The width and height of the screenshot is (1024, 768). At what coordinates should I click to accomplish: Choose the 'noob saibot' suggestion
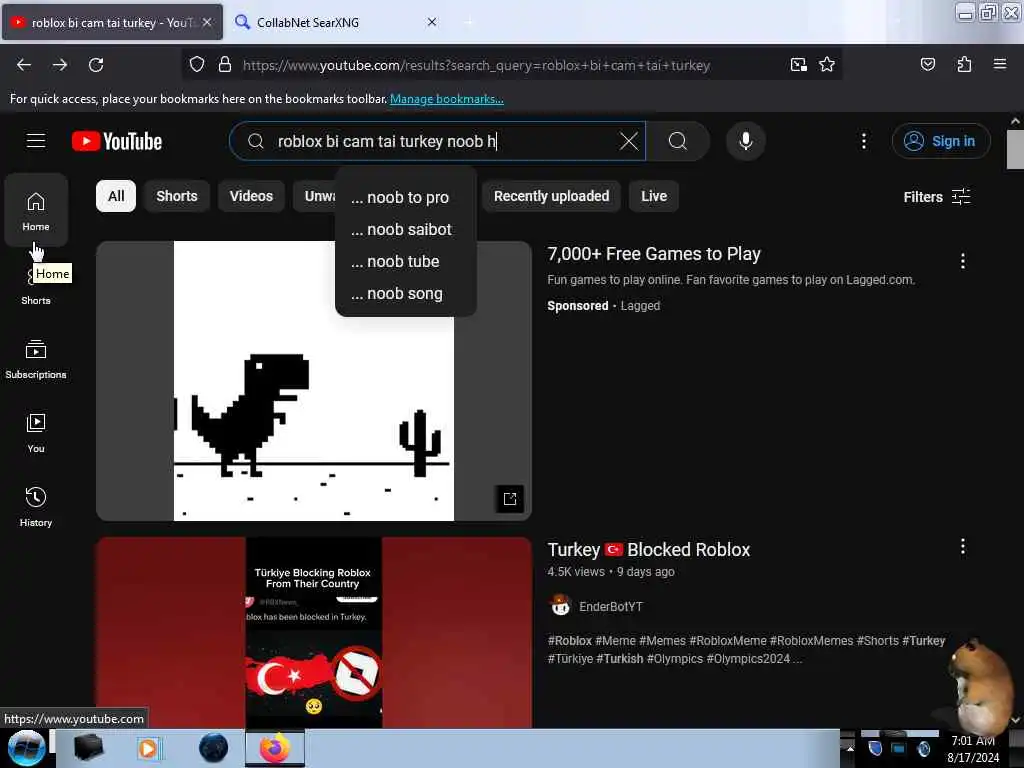(x=406, y=229)
